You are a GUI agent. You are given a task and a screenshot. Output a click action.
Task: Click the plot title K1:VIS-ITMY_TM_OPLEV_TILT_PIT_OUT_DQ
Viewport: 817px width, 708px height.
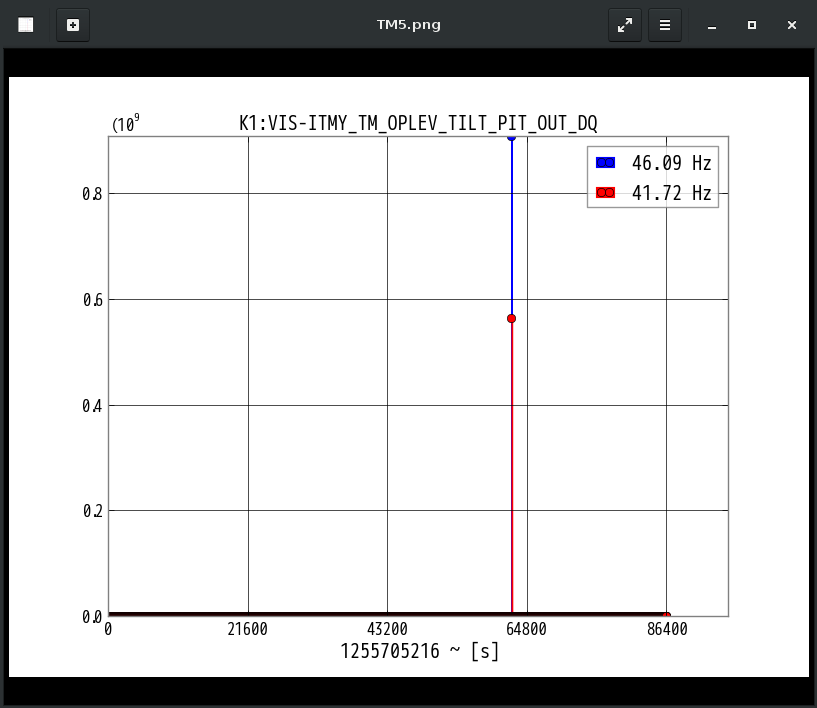pyautogui.click(x=418, y=123)
